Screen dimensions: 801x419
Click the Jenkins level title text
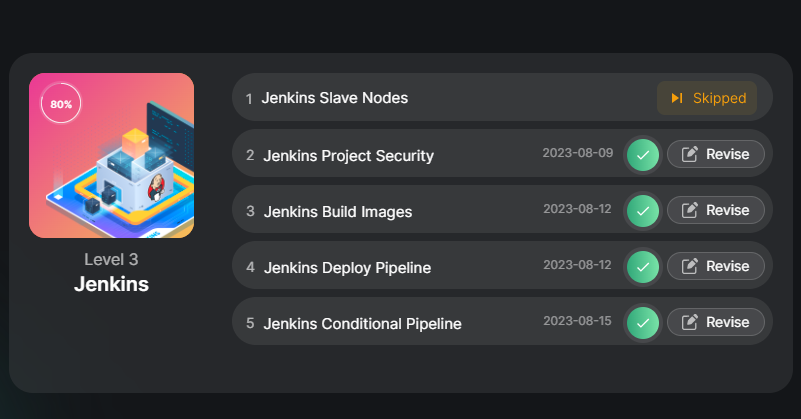pyautogui.click(x=111, y=284)
